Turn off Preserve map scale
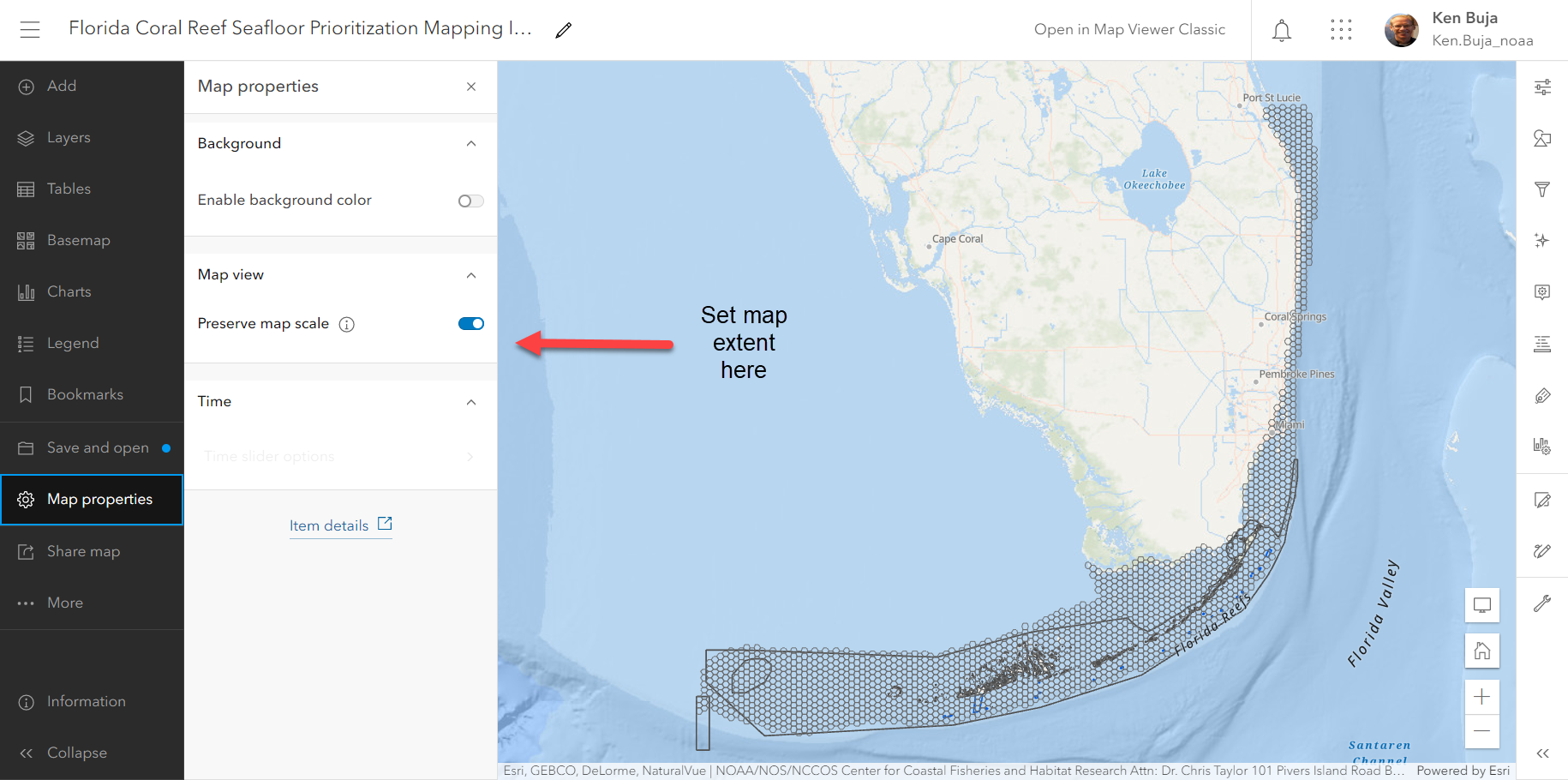This screenshot has width=1568, height=780. tap(470, 324)
